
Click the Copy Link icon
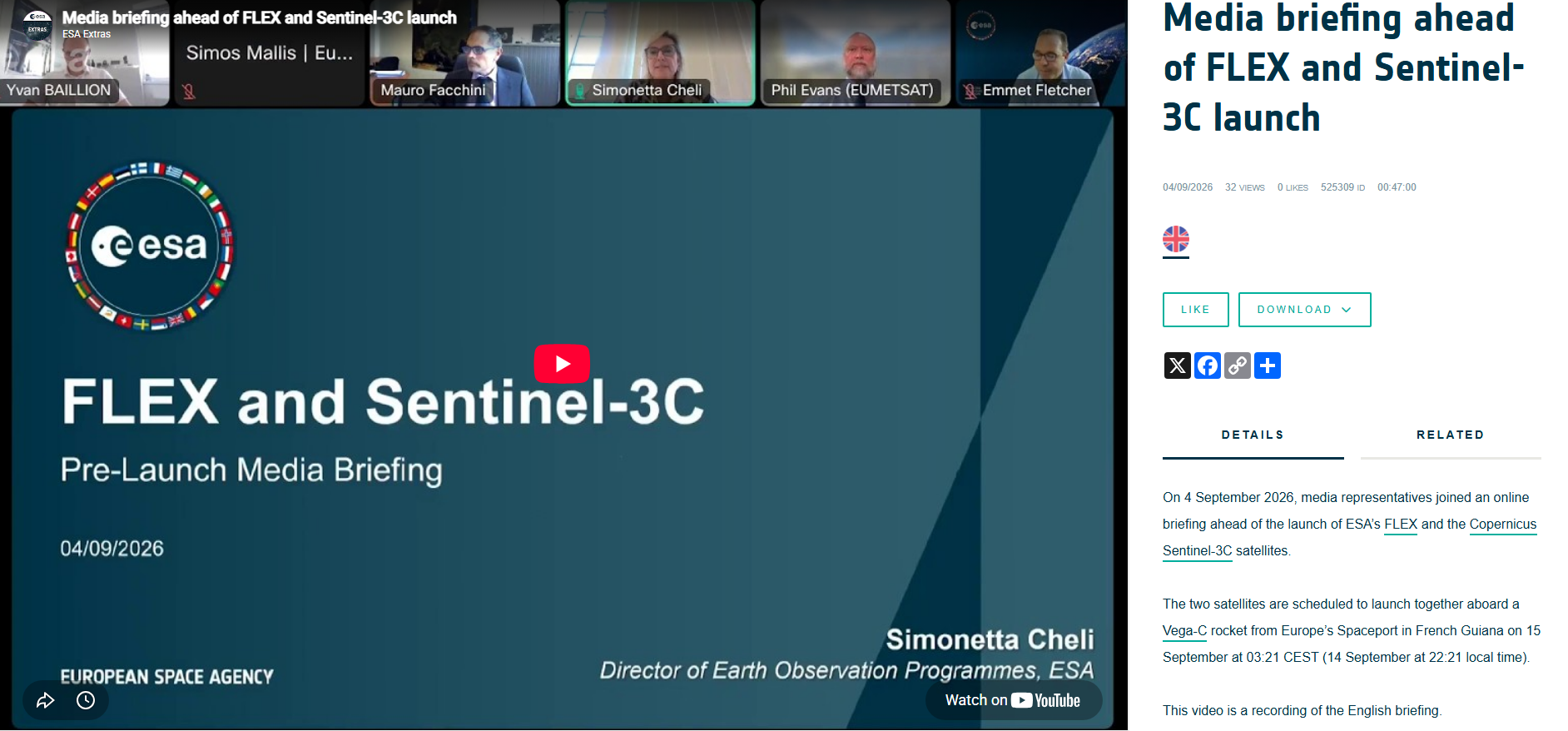(1237, 365)
